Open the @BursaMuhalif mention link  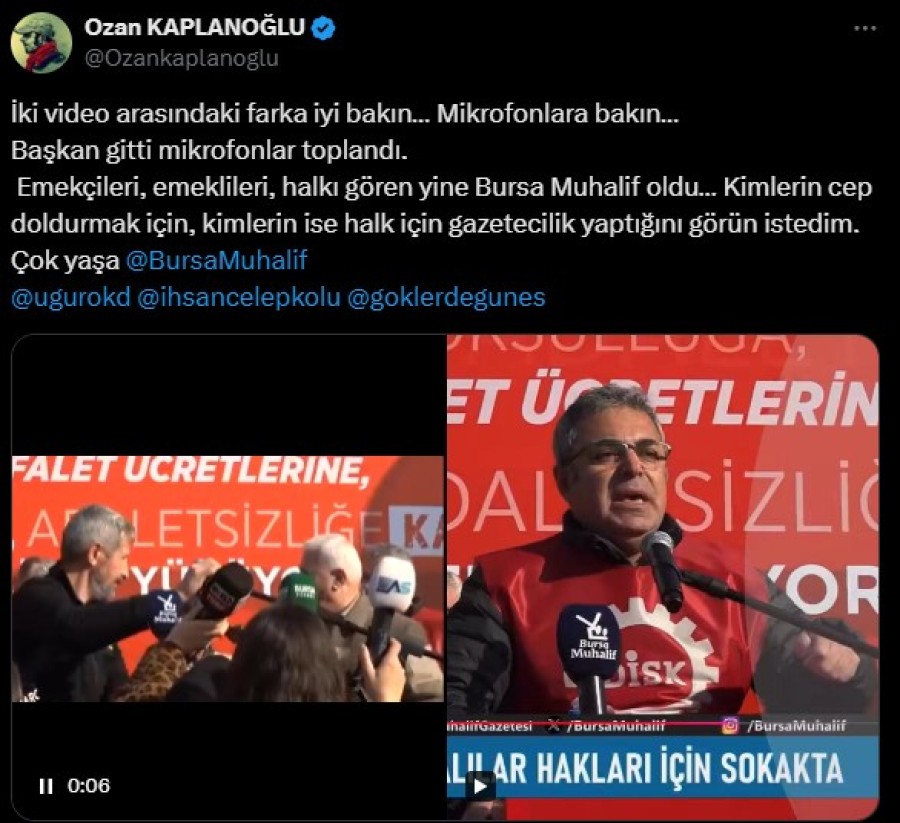click(216, 261)
